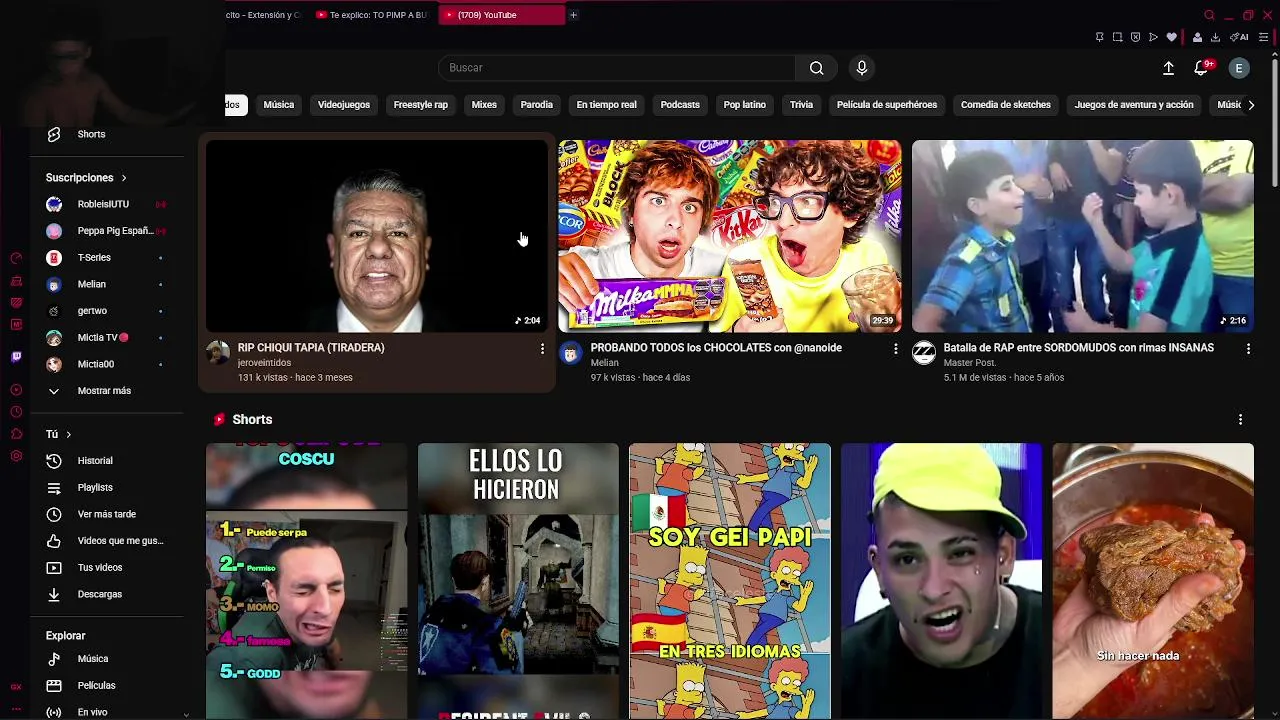Activate voice search microphone
The width and height of the screenshot is (1280, 720).
[862, 68]
